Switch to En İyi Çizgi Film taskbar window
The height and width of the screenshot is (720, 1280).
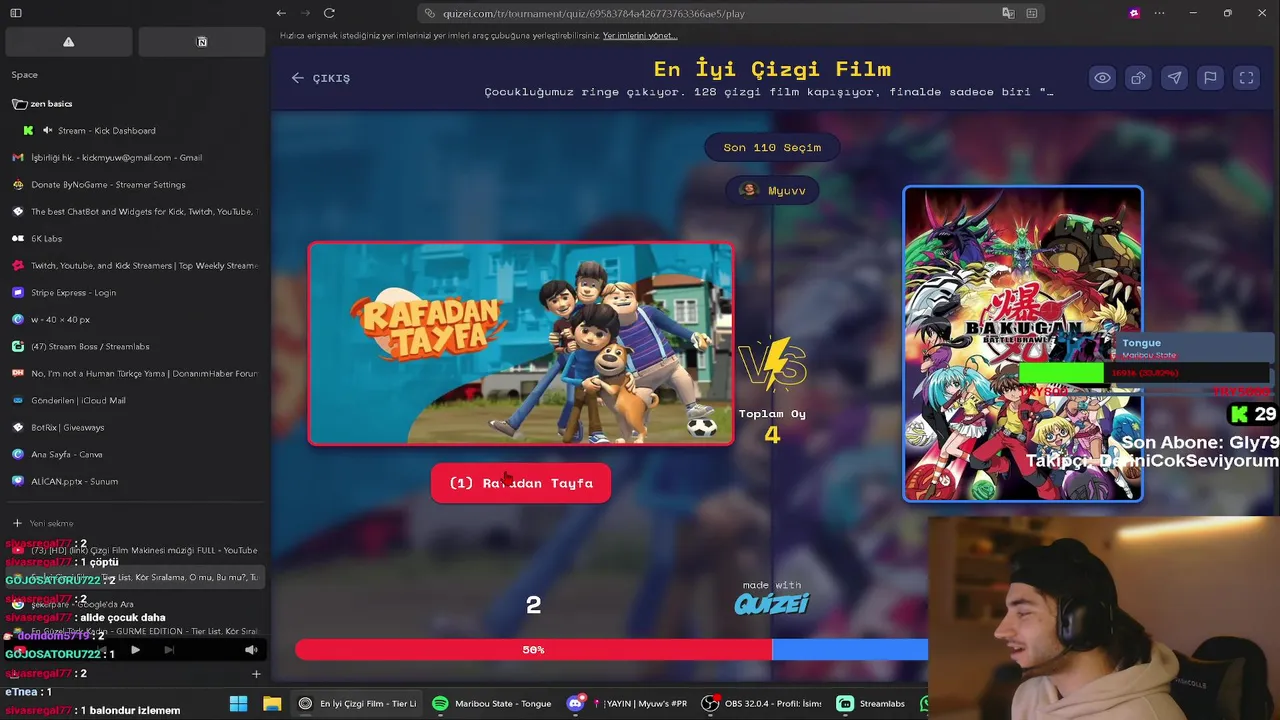[x=358, y=703]
